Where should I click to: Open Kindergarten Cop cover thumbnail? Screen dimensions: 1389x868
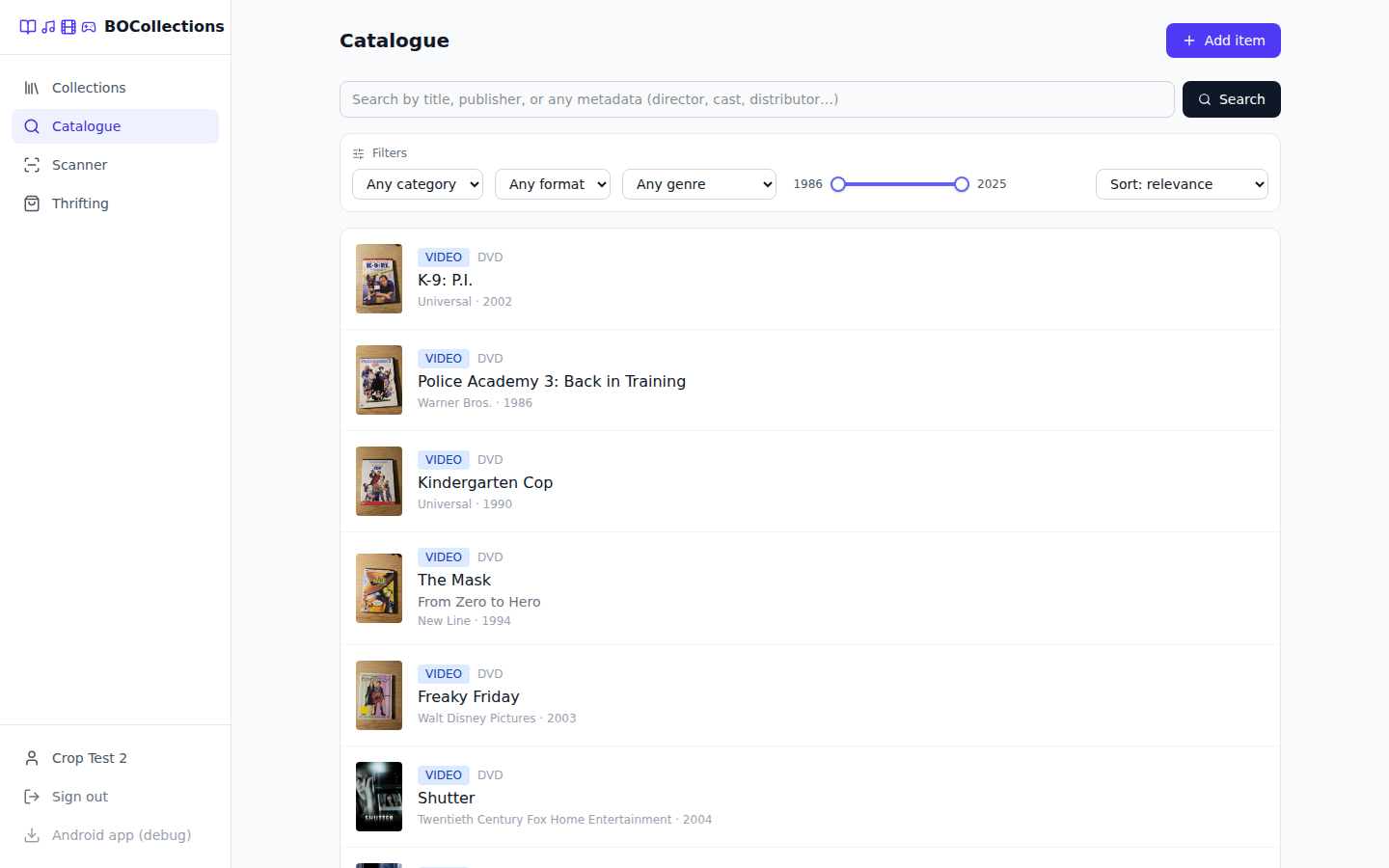[379, 481]
